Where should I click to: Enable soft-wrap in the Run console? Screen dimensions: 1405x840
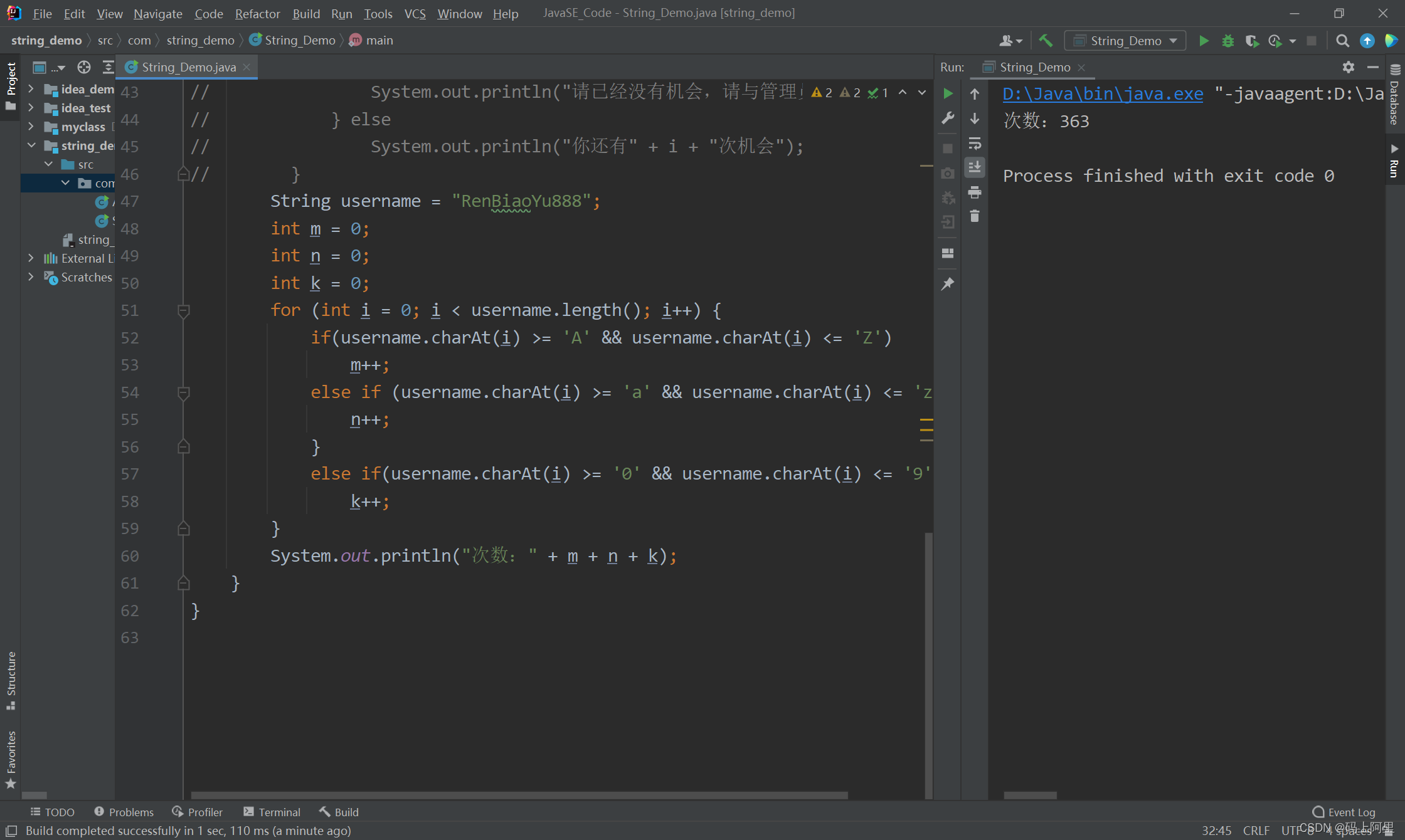974,143
